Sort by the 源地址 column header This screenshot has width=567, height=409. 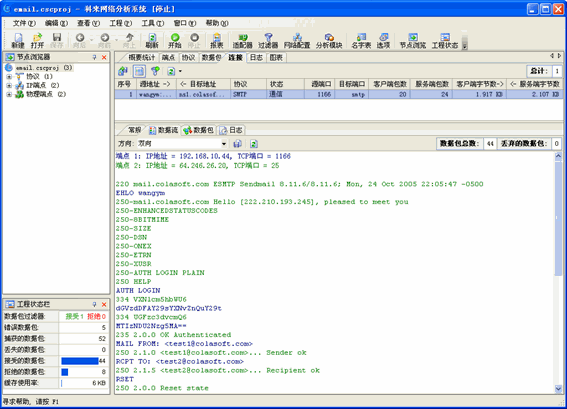[156, 84]
